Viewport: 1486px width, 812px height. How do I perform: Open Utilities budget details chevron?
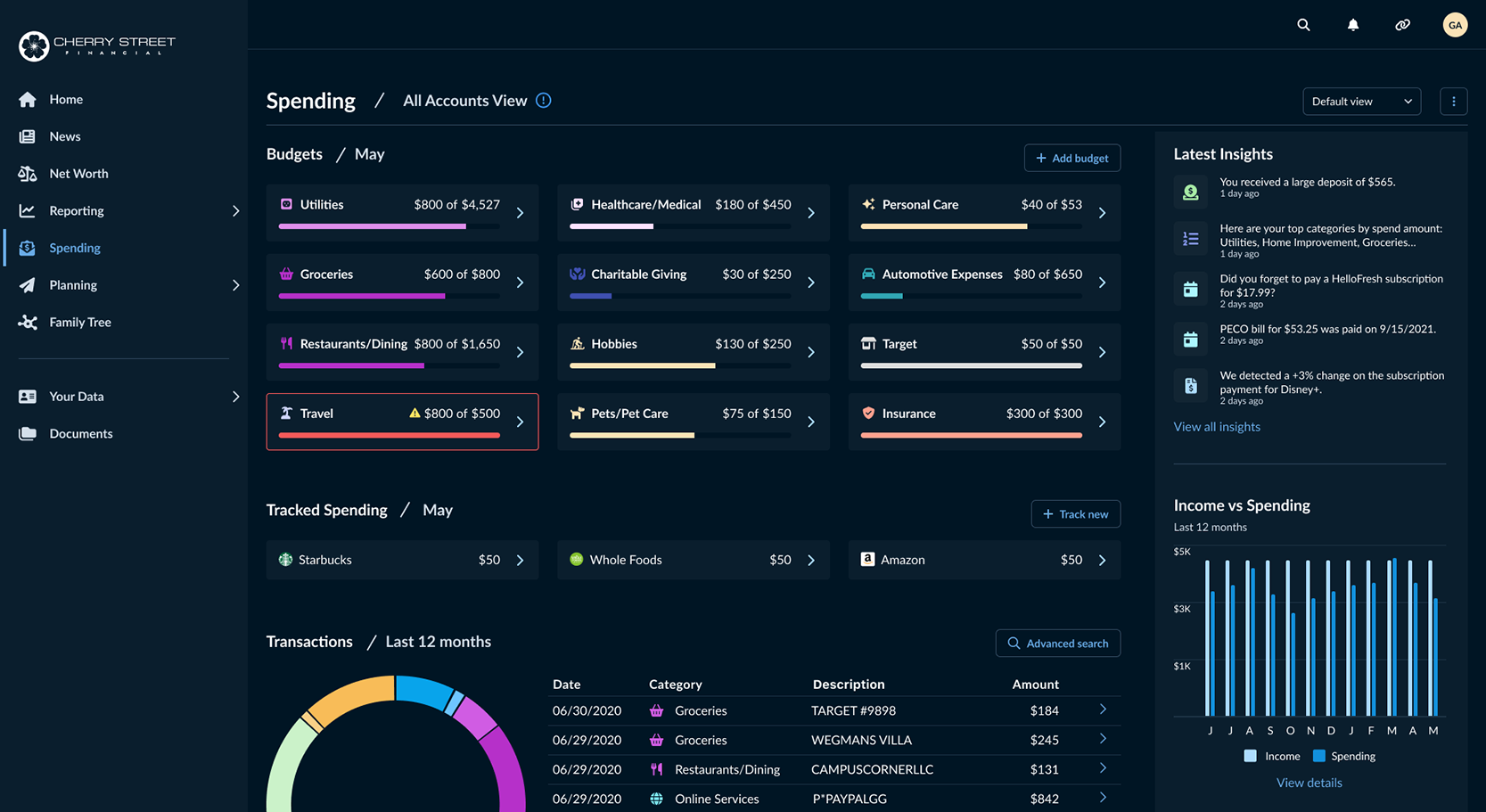pyautogui.click(x=521, y=213)
